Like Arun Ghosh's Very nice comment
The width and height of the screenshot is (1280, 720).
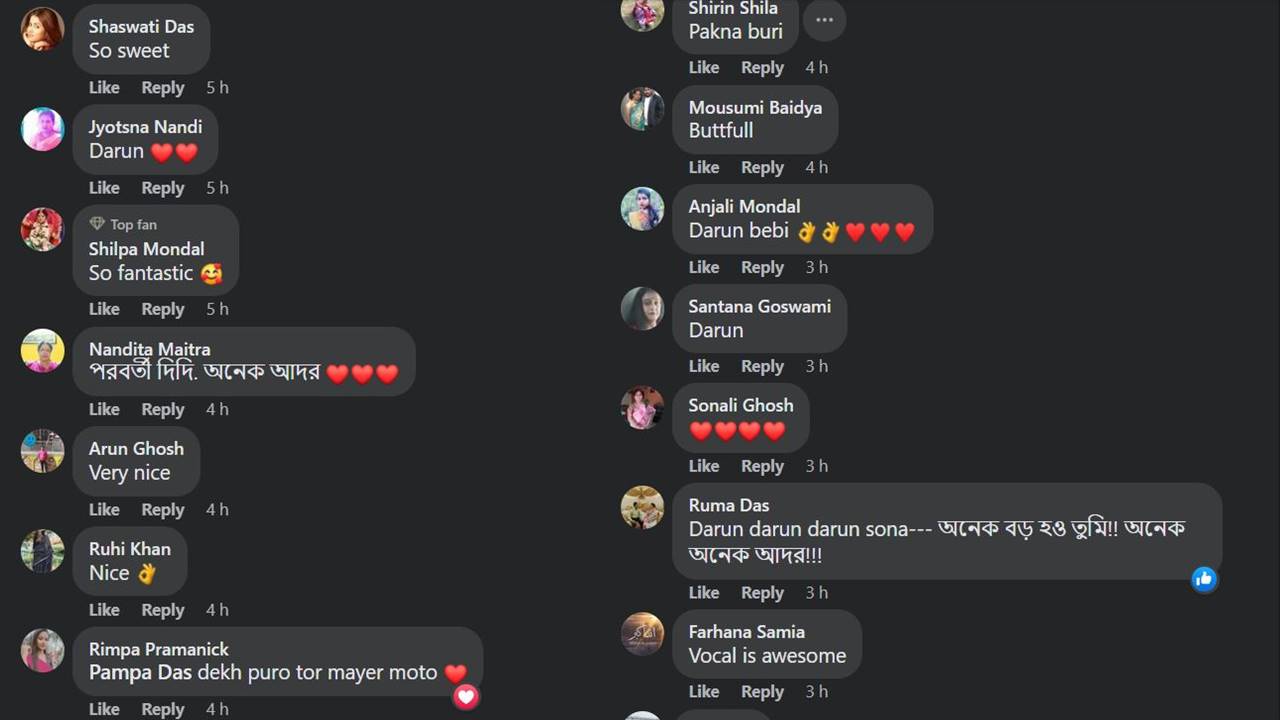tap(104, 509)
